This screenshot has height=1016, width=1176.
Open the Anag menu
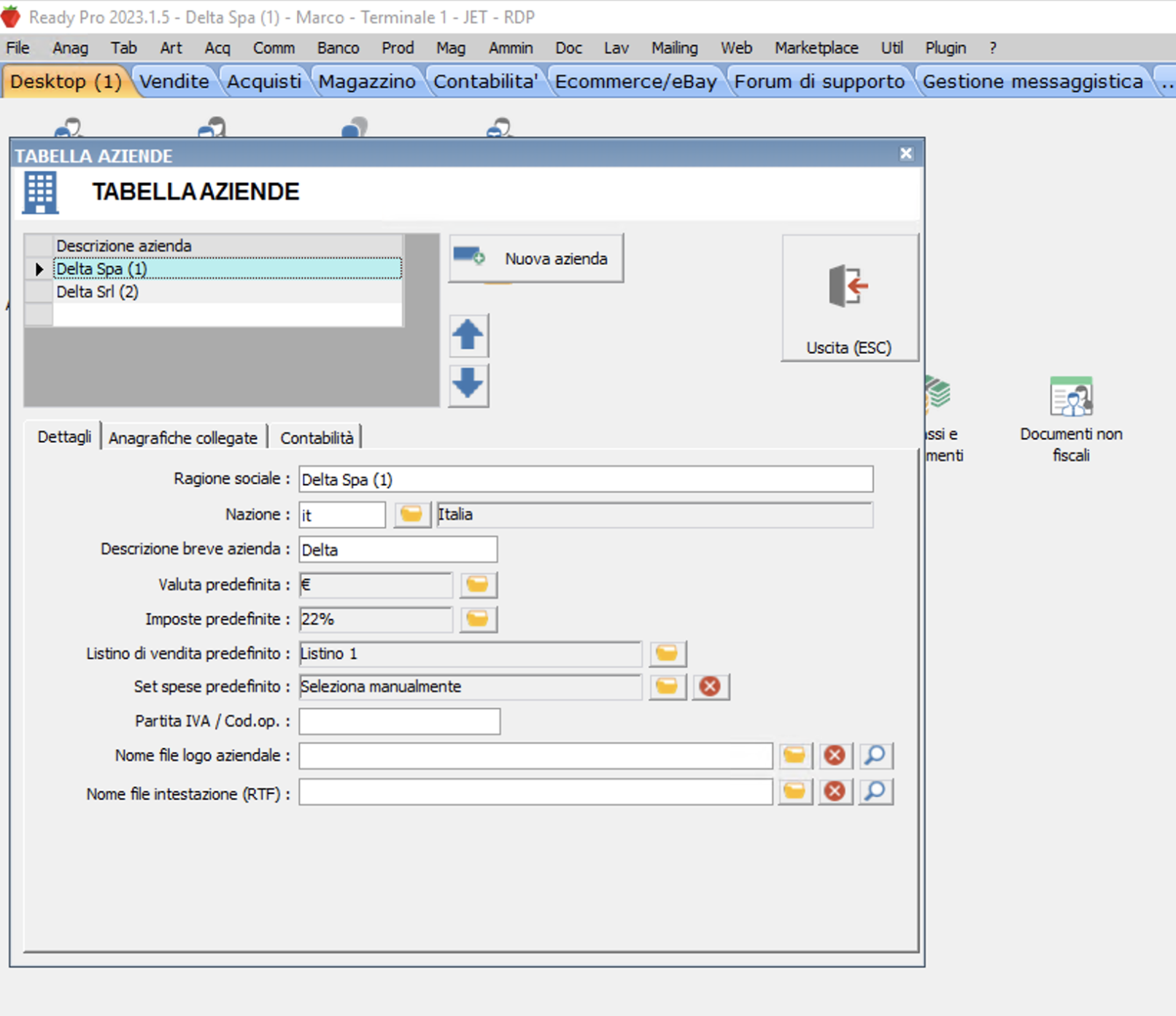(x=70, y=47)
